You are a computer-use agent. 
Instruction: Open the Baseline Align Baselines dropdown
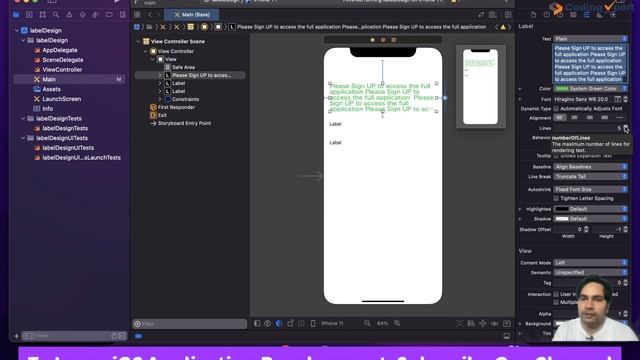591,167
